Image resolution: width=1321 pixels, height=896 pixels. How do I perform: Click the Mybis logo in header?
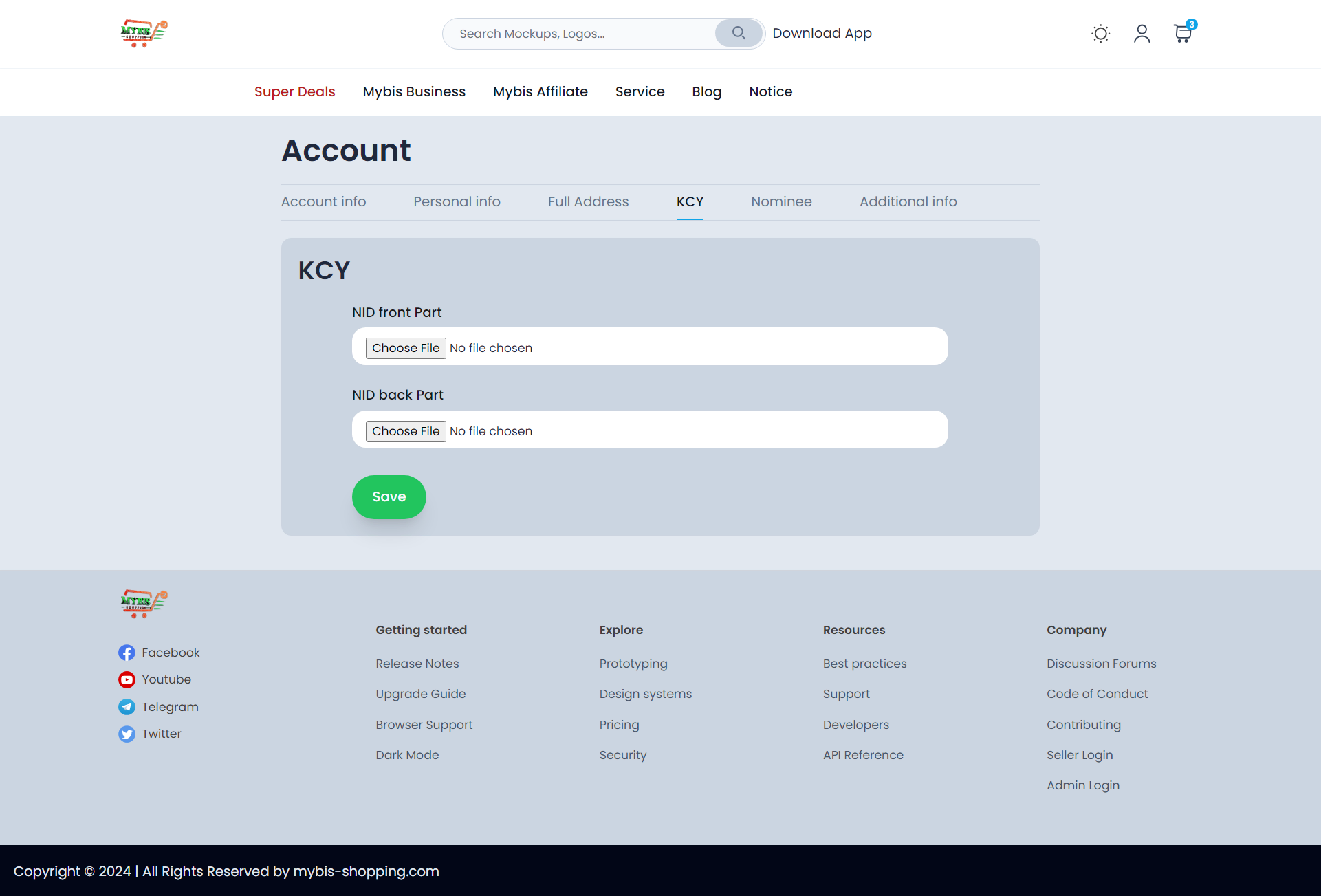pyautogui.click(x=144, y=33)
